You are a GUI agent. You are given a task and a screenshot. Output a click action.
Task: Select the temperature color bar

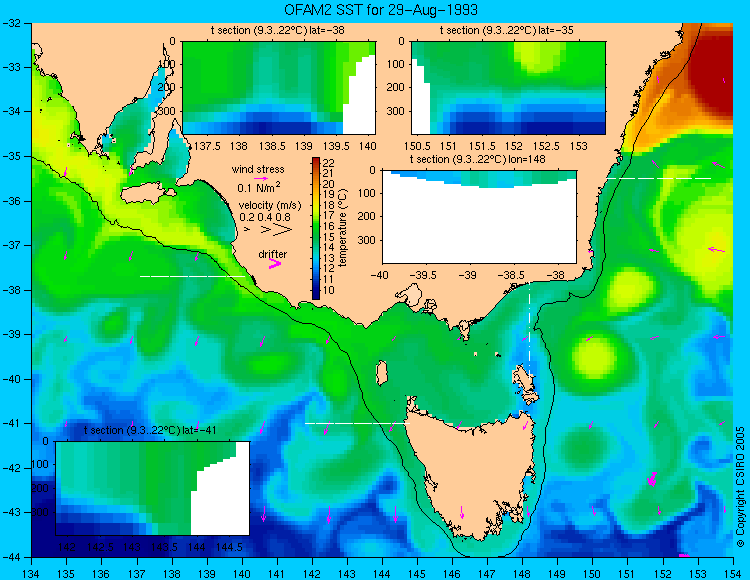point(316,228)
